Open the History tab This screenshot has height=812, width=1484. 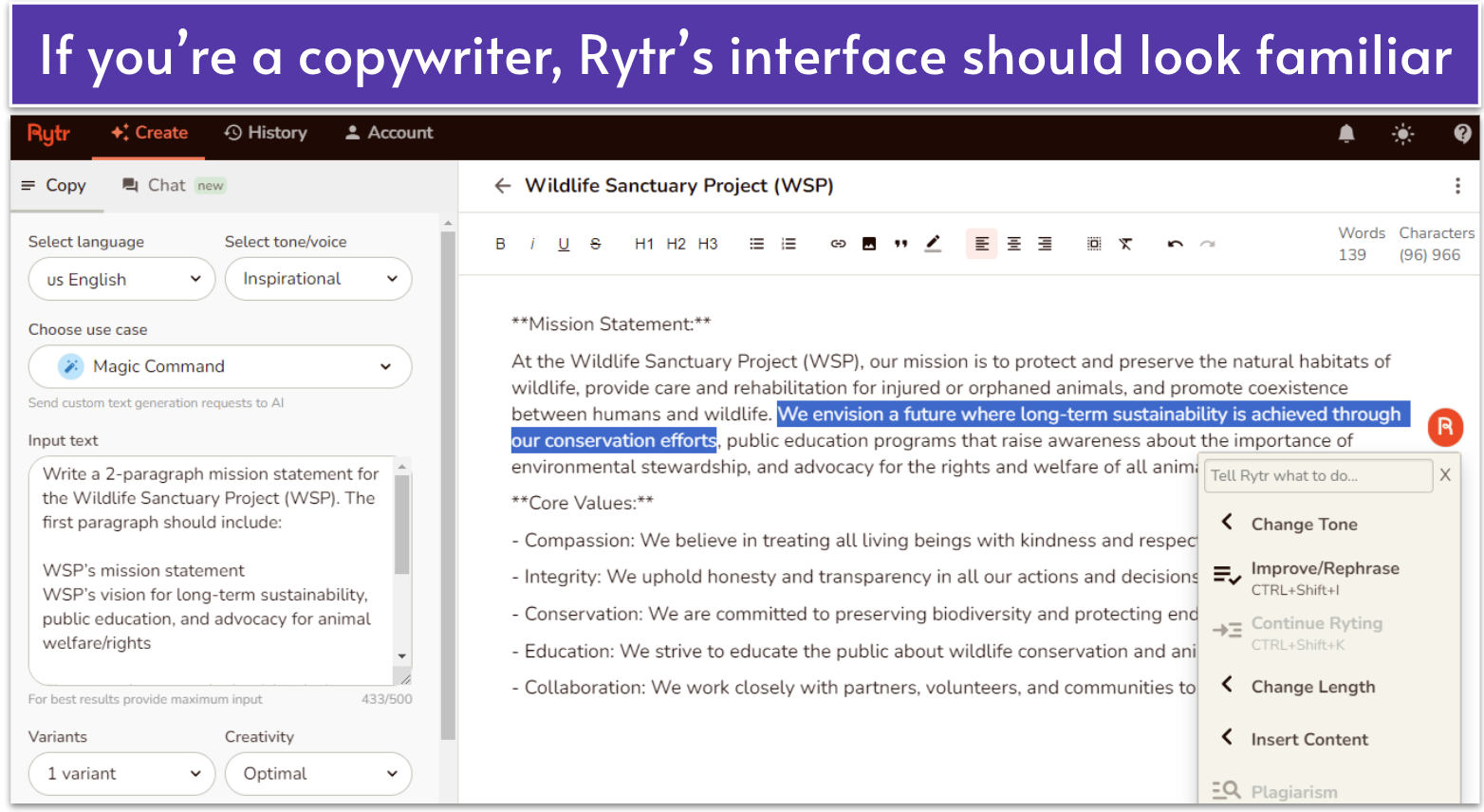click(x=266, y=133)
